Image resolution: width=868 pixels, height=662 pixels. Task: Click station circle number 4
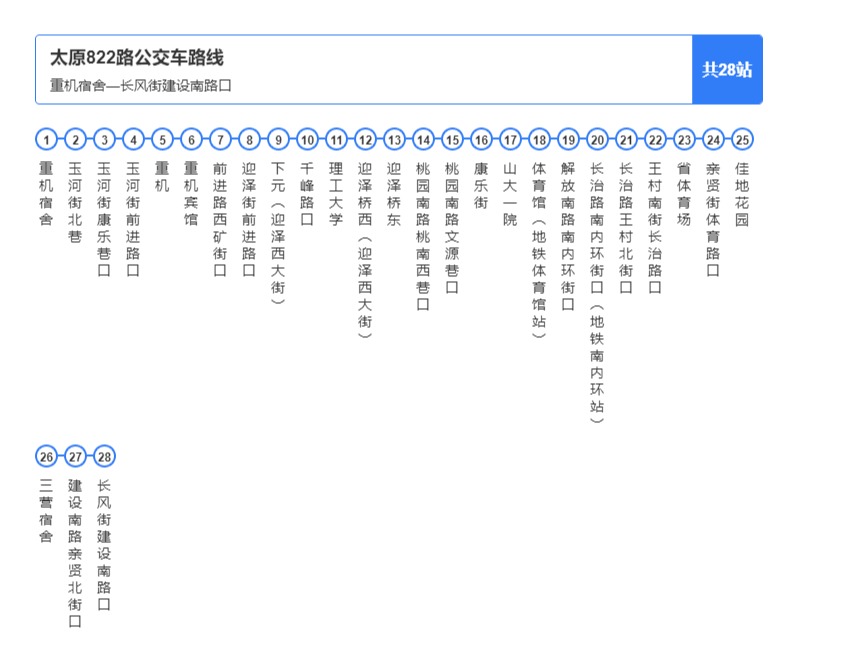point(133,139)
